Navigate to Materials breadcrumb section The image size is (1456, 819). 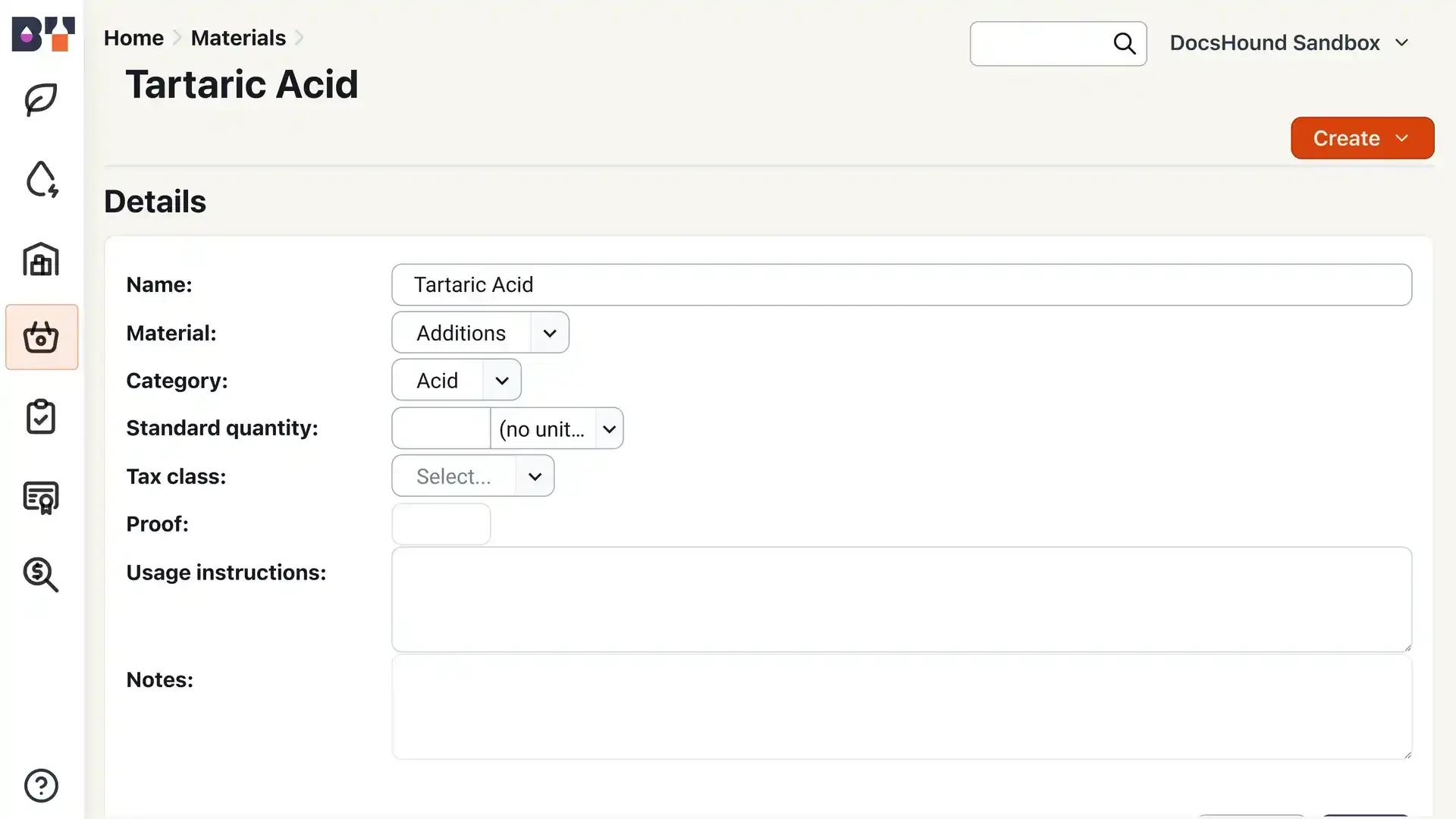click(x=238, y=38)
